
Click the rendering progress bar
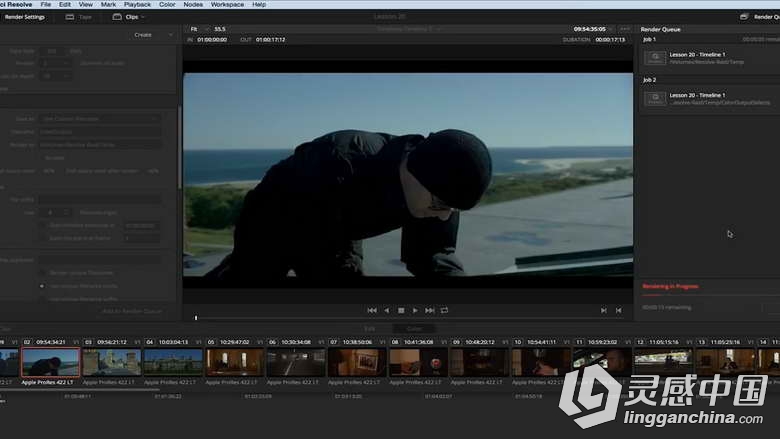pyautogui.click(x=710, y=294)
